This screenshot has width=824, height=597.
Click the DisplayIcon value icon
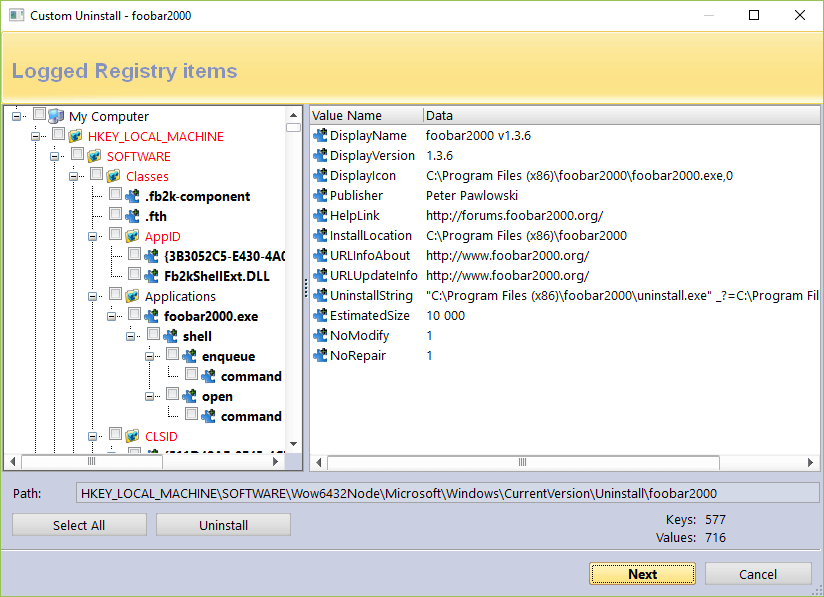click(x=320, y=176)
